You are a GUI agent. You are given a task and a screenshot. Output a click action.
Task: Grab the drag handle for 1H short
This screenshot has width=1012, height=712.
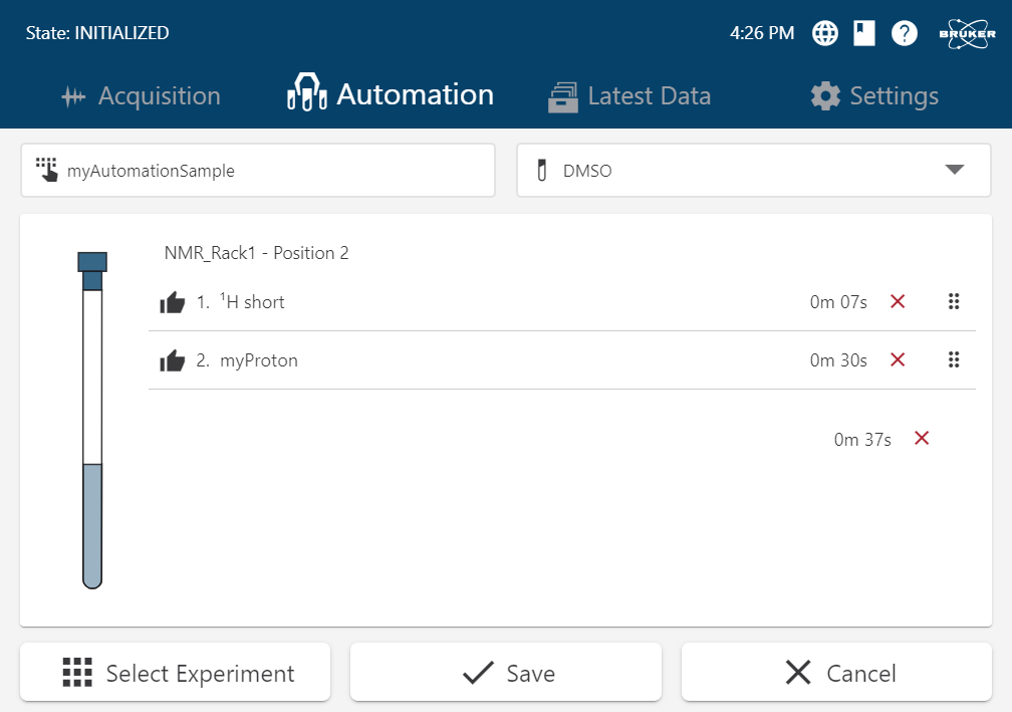(953, 302)
